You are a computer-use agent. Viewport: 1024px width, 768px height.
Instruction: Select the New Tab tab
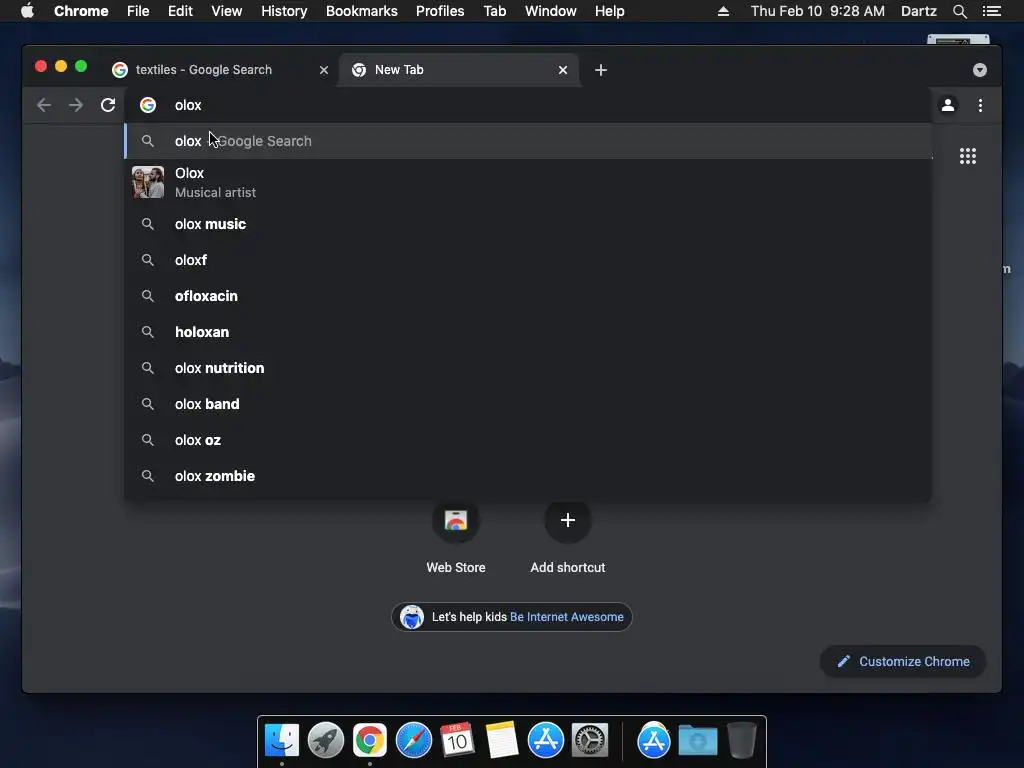tap(458, 70)
